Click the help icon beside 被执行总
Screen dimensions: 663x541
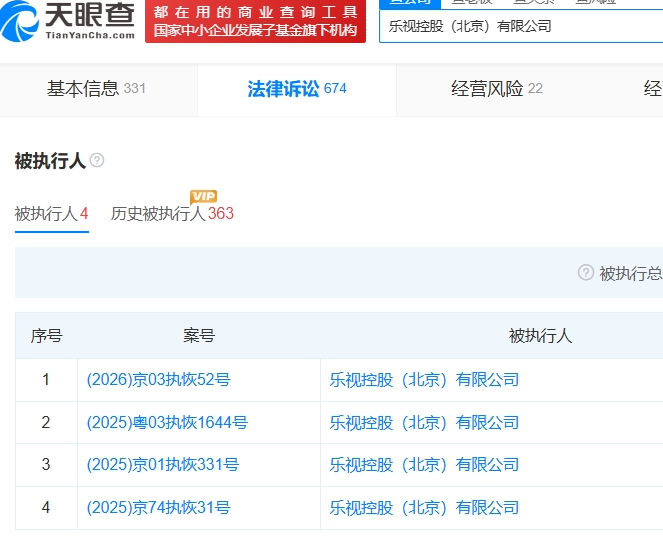[x=586, y=272]
